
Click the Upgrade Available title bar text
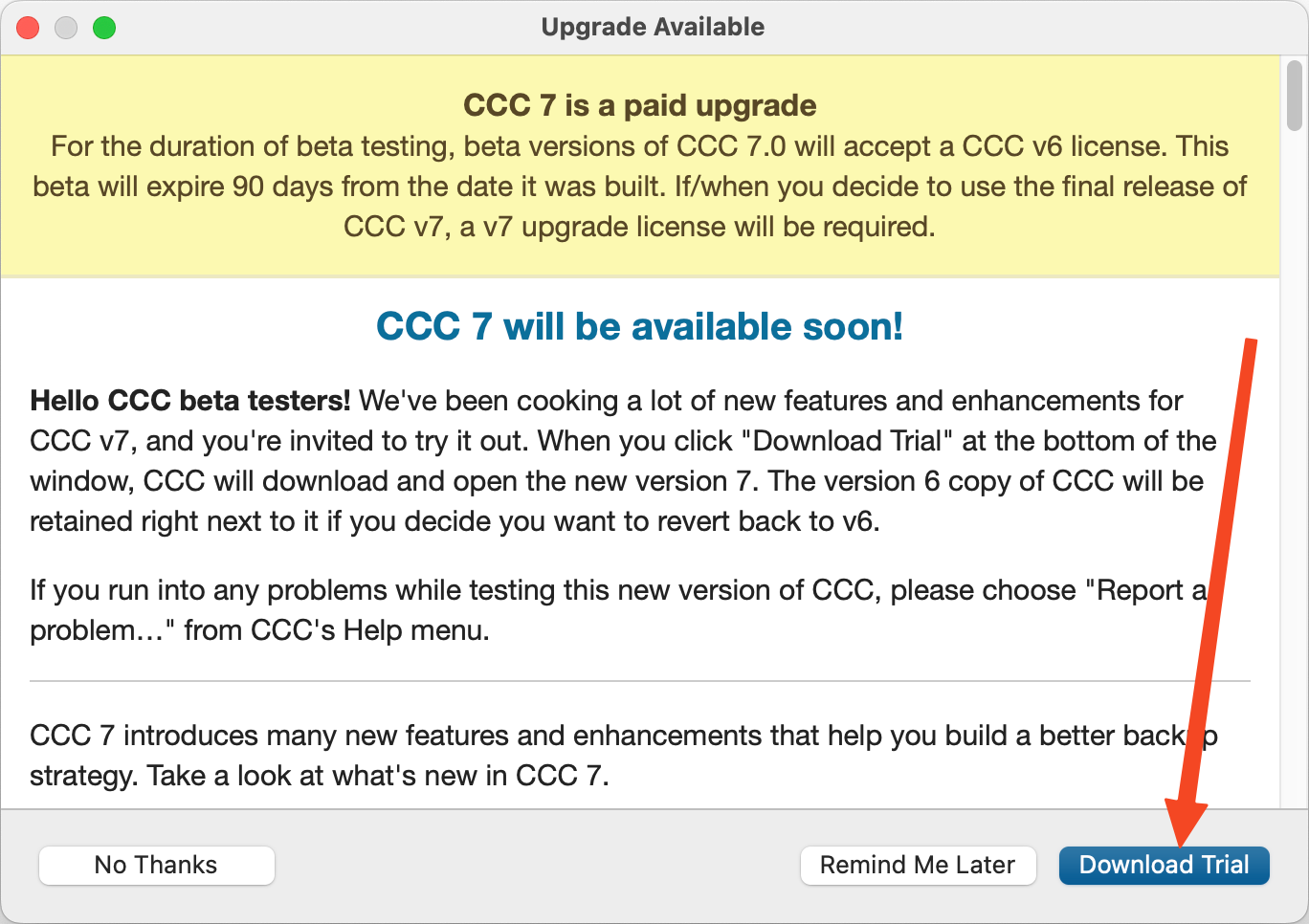click(653, 27)
